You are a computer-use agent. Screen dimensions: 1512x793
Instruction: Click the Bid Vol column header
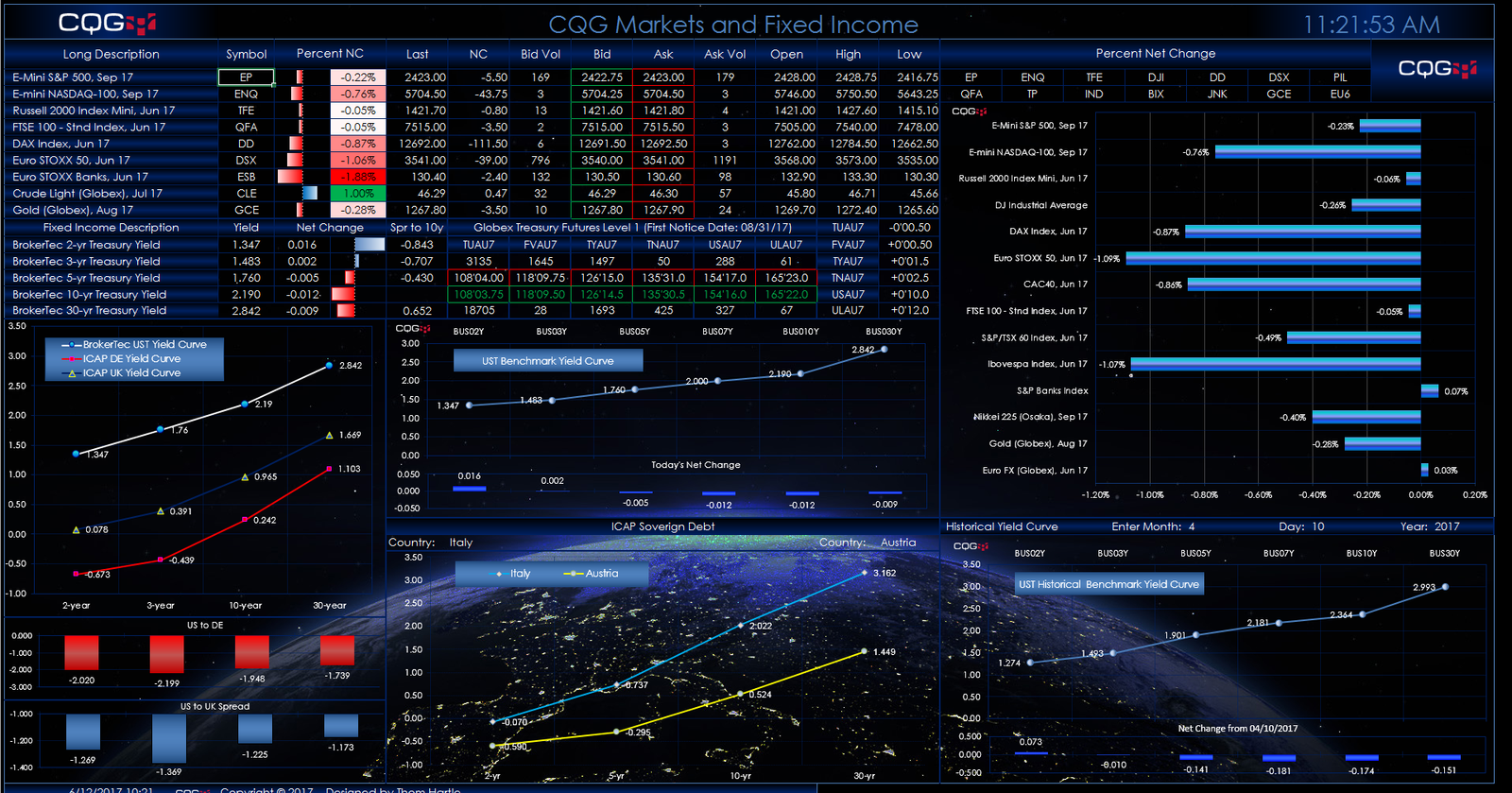(x=541, y=54)
